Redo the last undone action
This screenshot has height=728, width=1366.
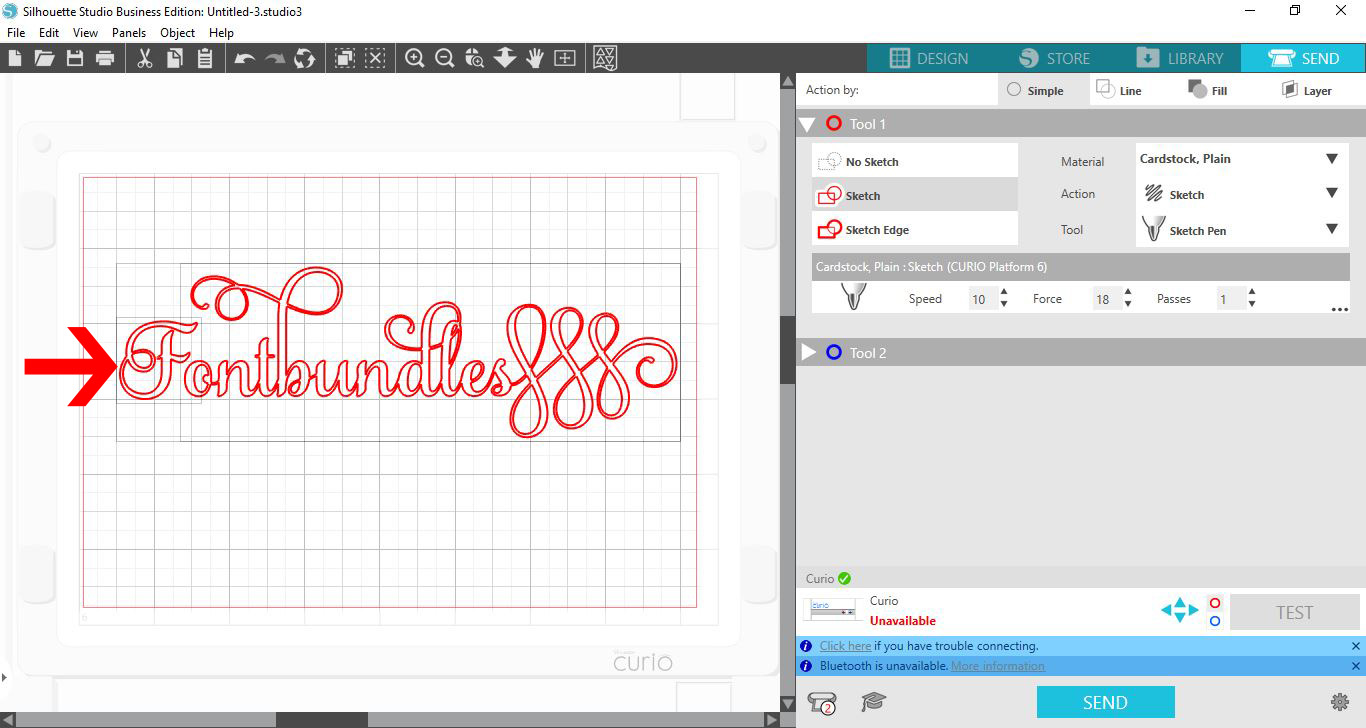(274, 58)
